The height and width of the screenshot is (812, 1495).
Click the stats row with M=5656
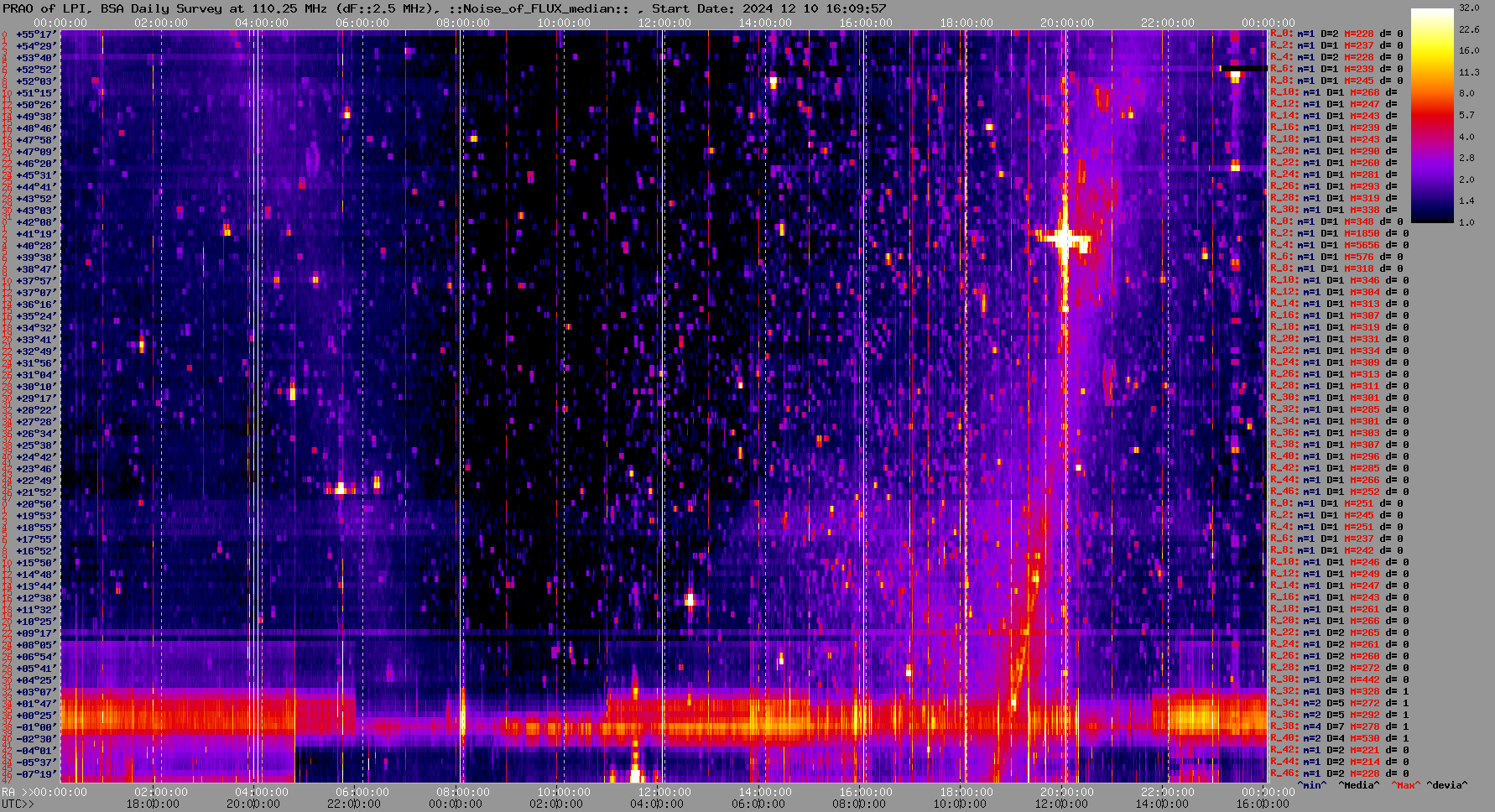click(1339, 246)
